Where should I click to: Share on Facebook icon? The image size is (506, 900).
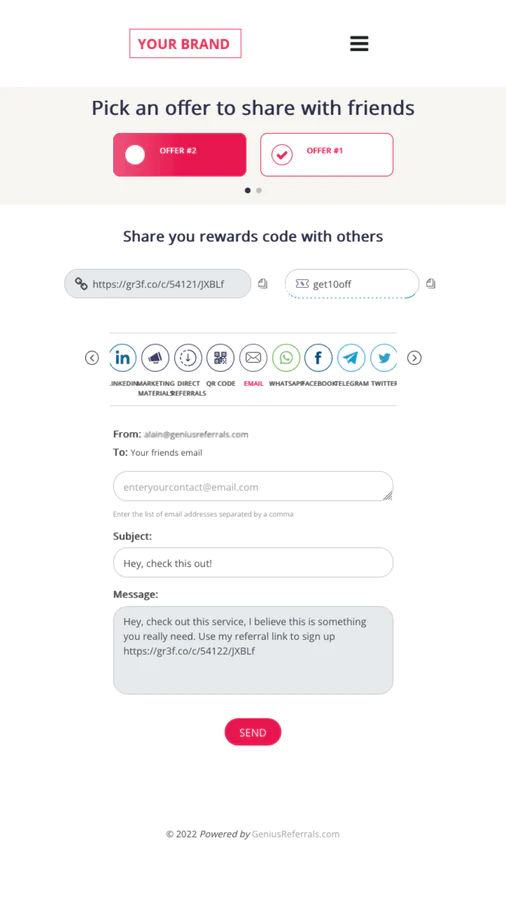318,358
